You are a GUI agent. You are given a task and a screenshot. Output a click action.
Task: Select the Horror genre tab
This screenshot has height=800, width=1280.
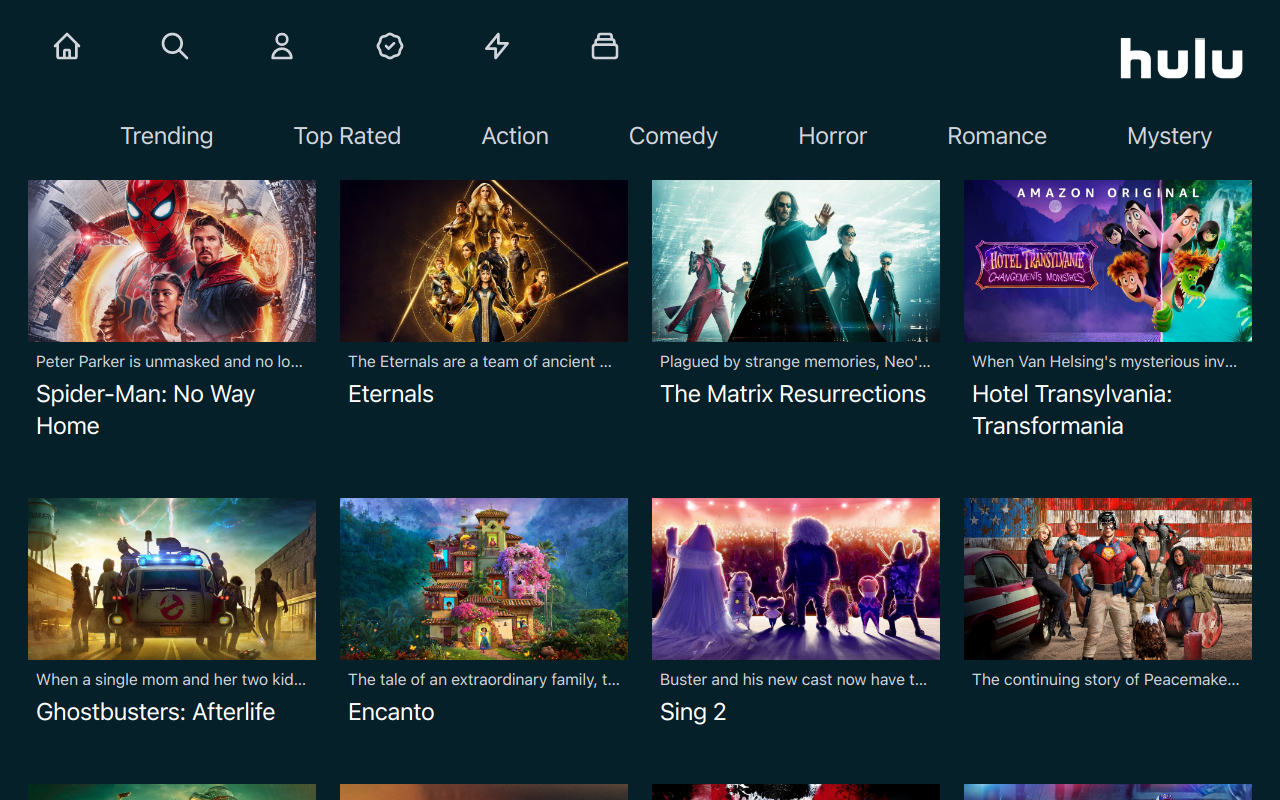click(832, 136)
